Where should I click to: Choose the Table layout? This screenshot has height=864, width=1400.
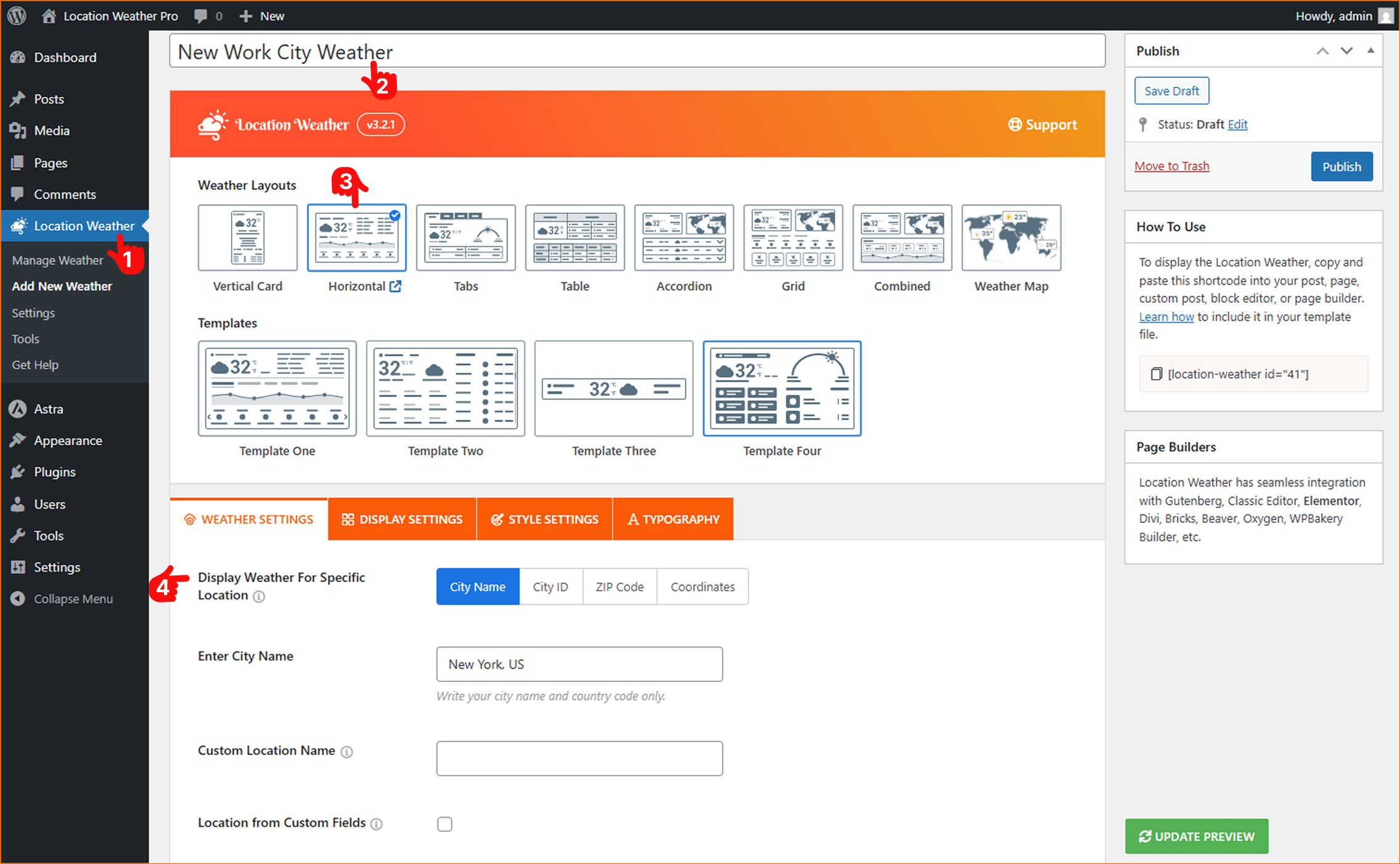pyautogui.click(x=575, y=238)
